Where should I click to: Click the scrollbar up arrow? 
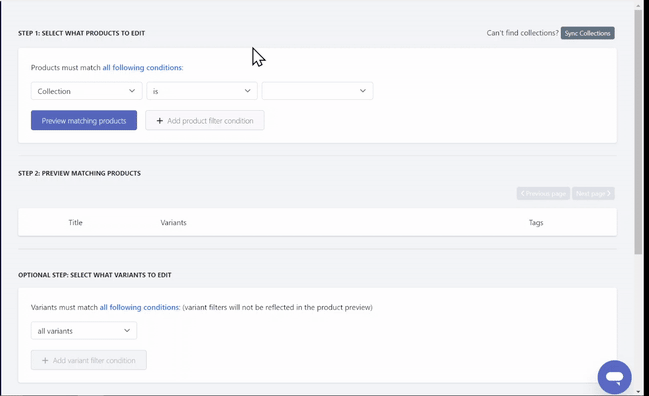point(638,5)
